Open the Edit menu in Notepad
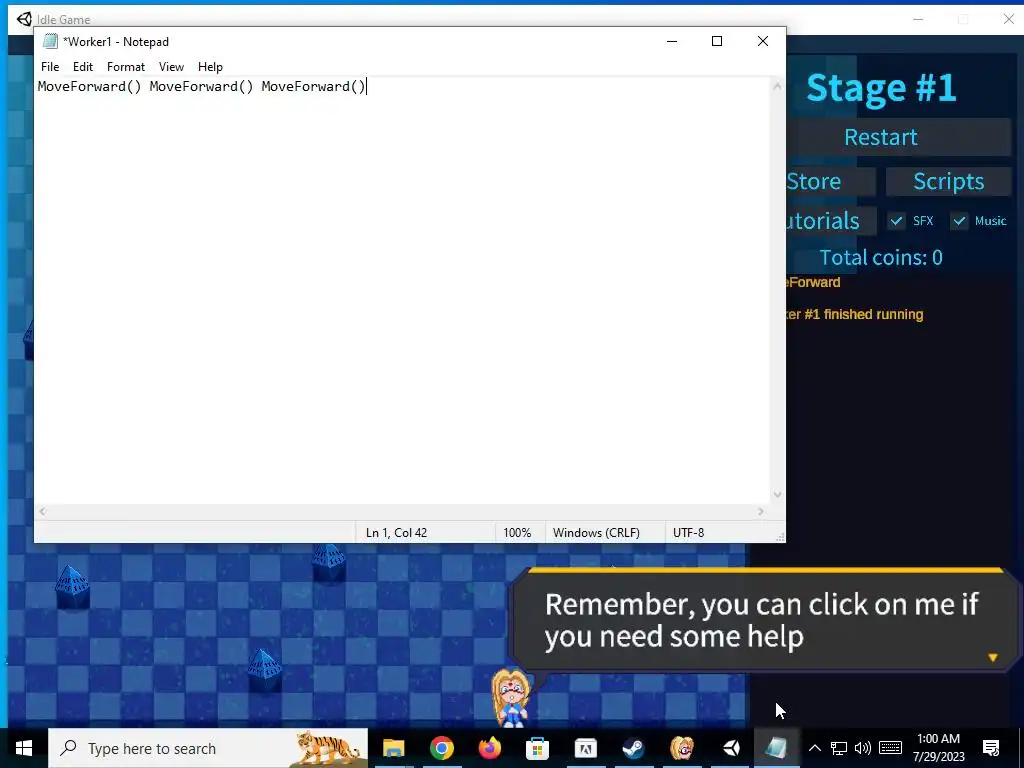 click(x=82, y=67)
